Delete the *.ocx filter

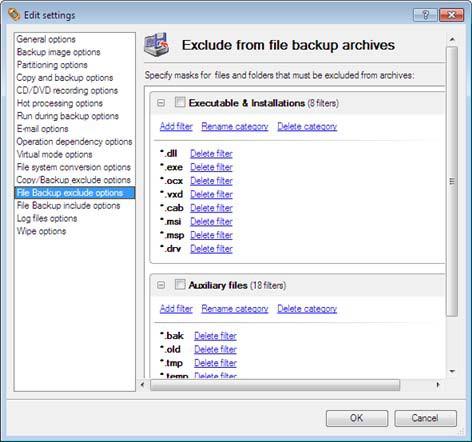point(211,181)
